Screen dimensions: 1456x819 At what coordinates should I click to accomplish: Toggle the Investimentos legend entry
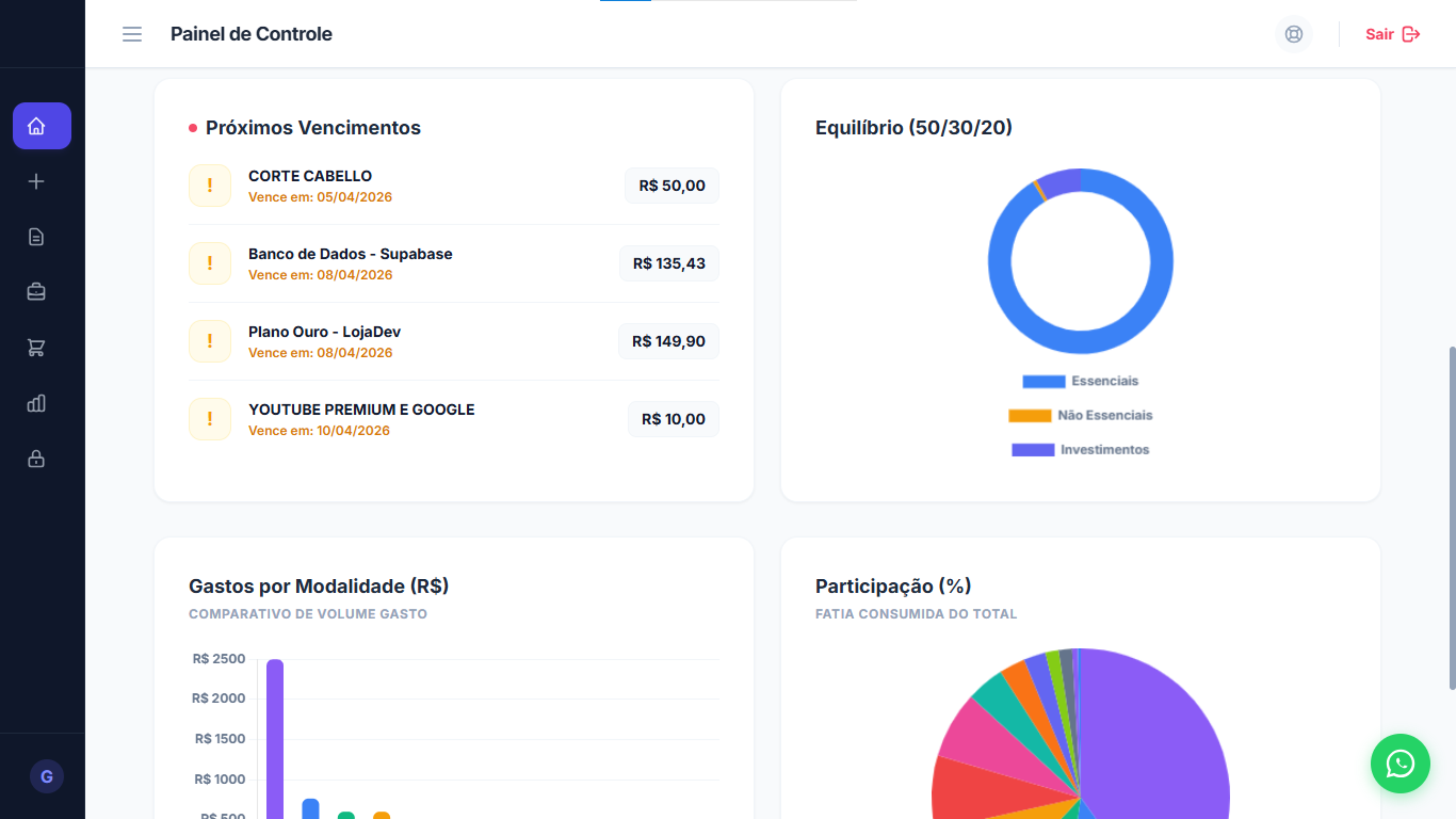coord(1080,449)
